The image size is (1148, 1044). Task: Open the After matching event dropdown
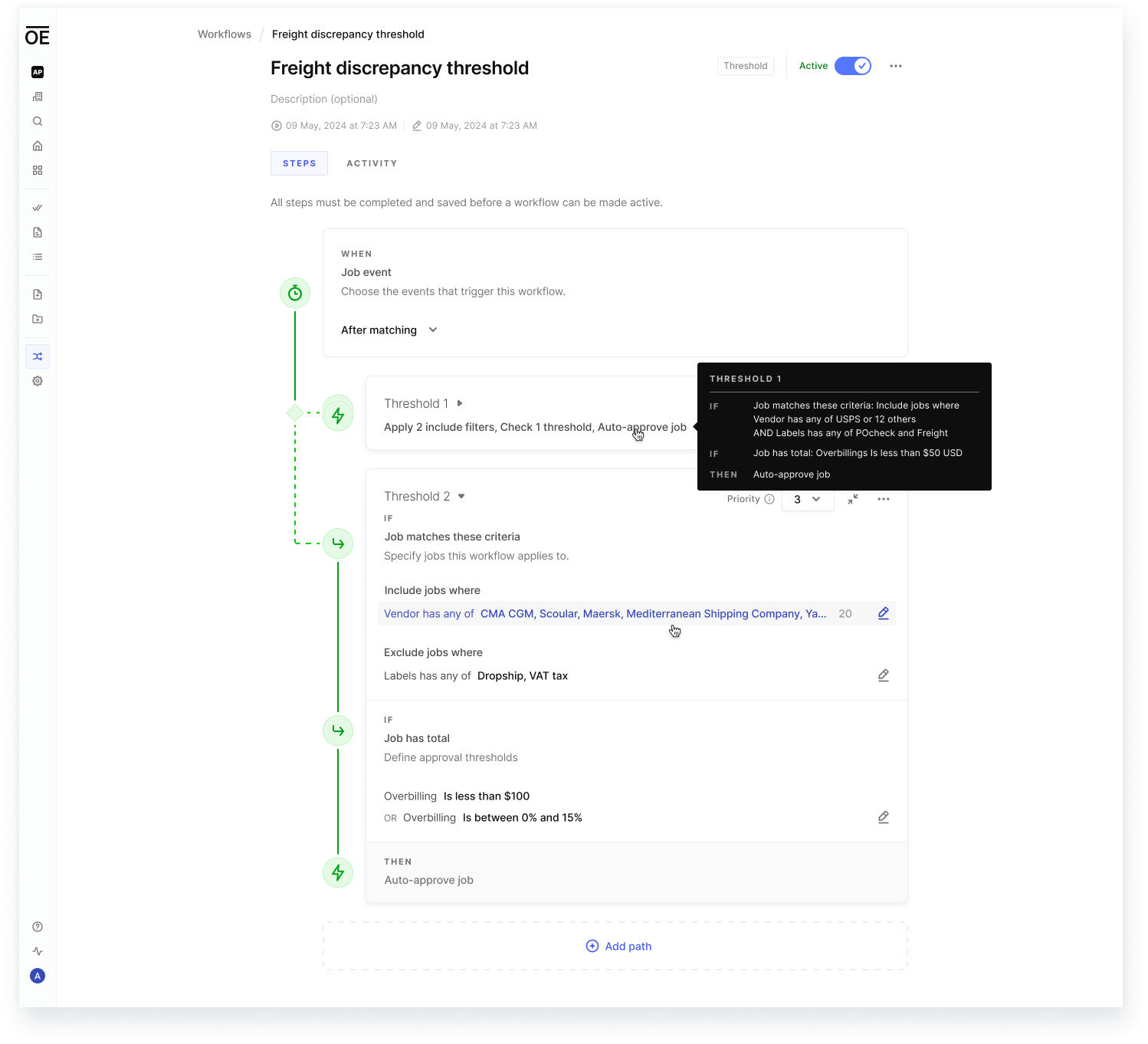click(389, 330)
